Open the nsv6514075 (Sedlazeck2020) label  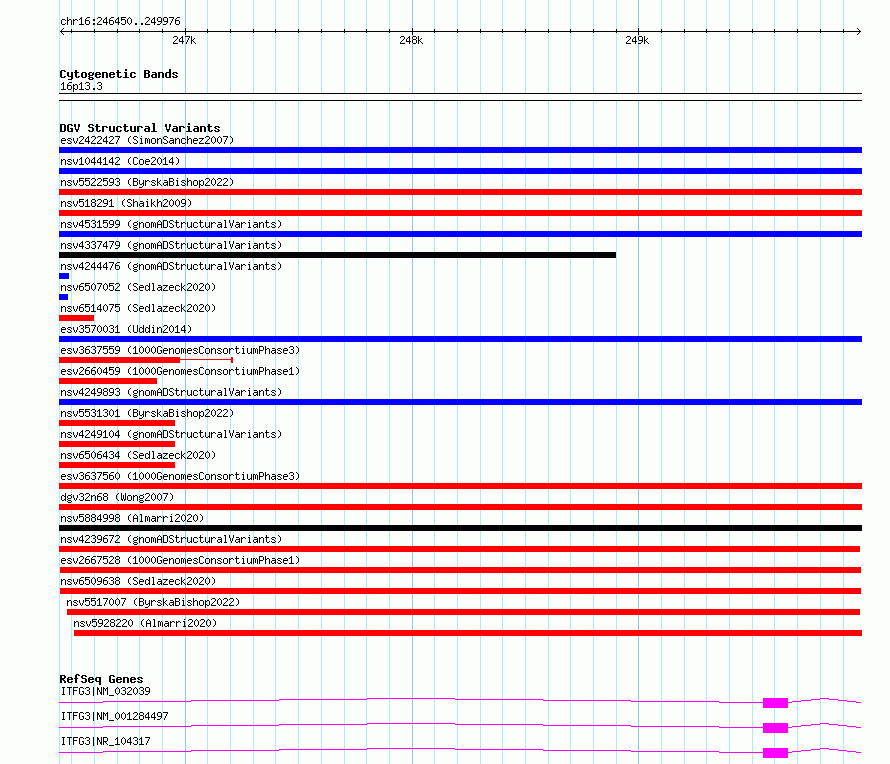[138, 308]
